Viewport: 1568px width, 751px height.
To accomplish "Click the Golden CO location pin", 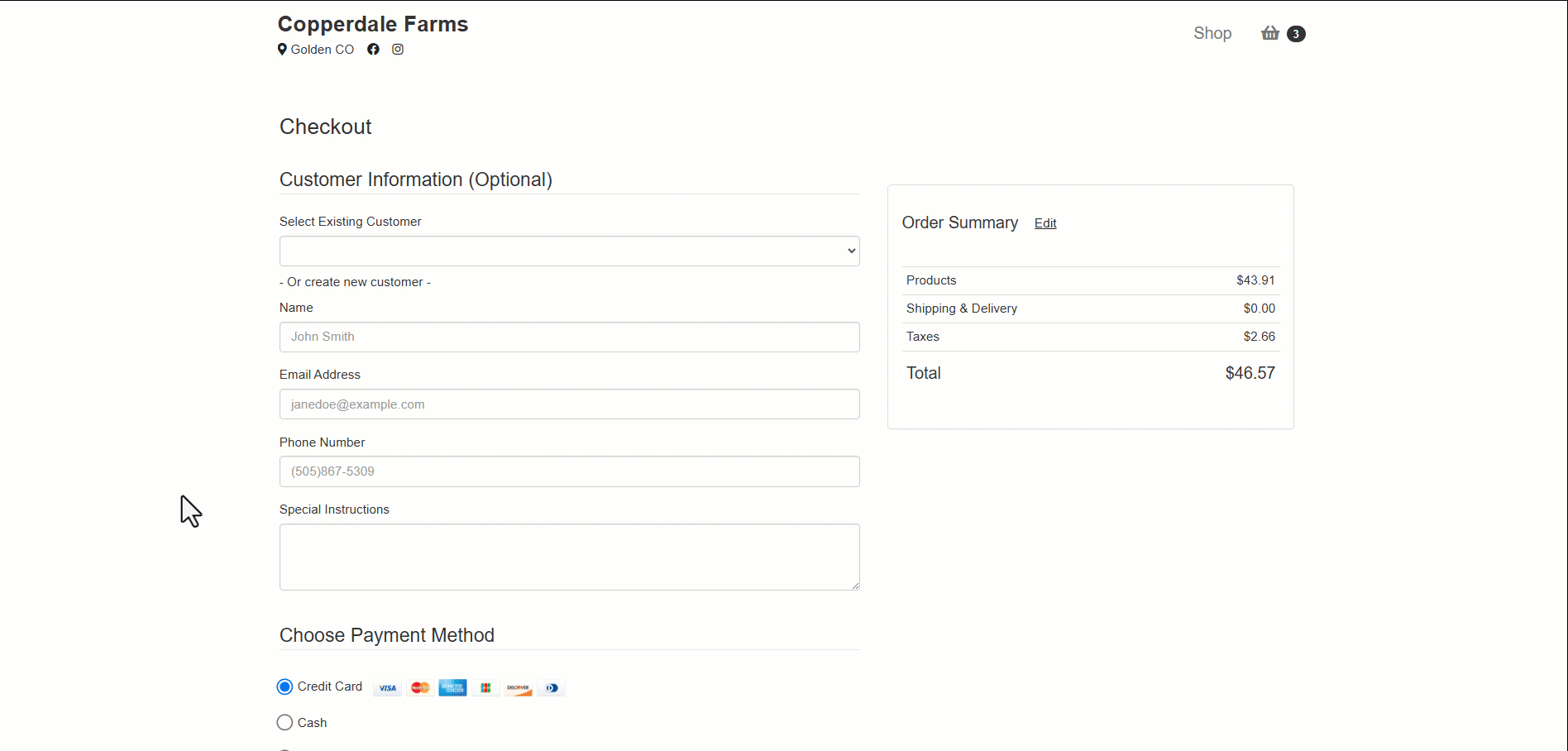I will coord(283,50).
